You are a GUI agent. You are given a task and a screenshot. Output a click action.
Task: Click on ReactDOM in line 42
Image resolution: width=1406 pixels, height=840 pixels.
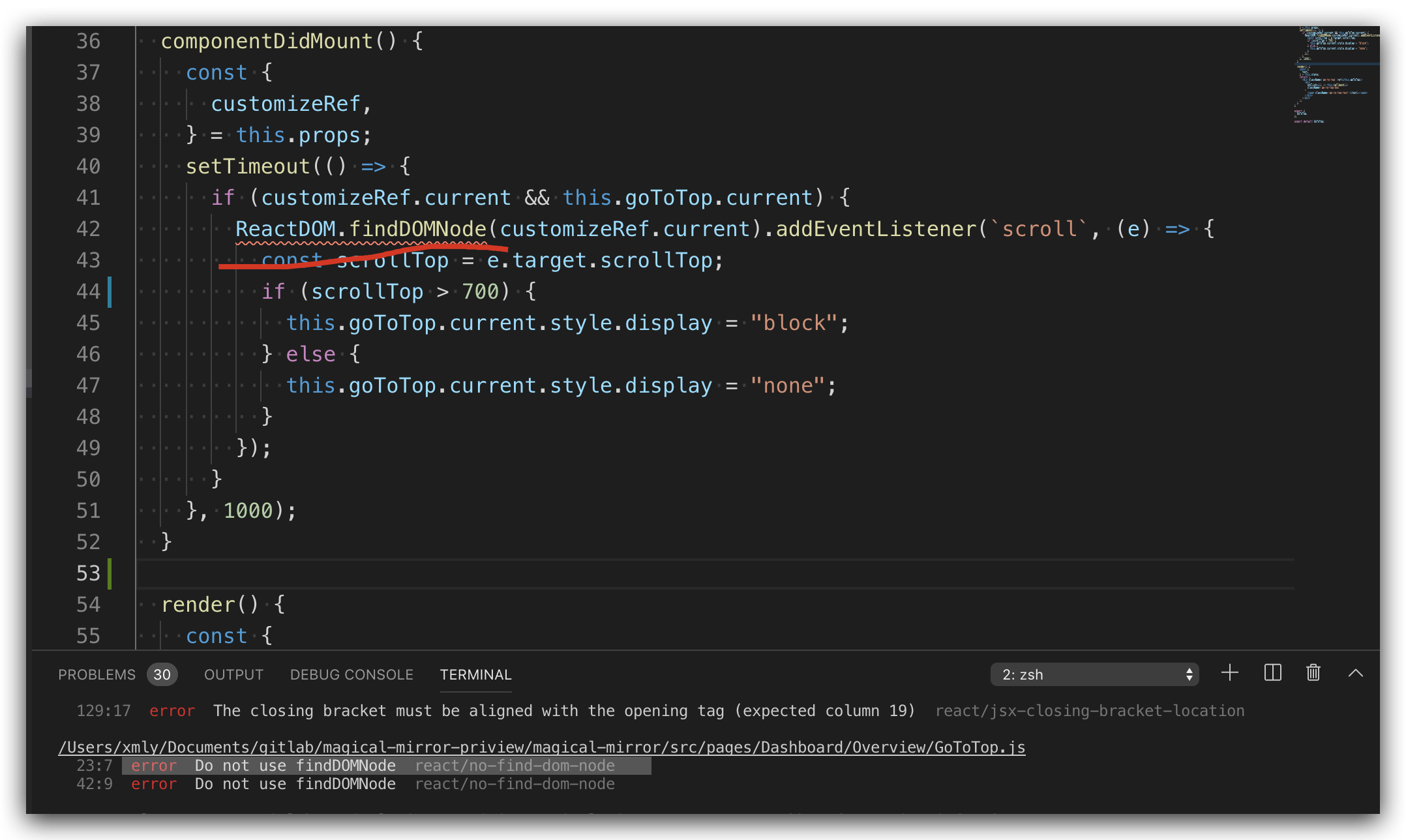click(x=286, y=229)
